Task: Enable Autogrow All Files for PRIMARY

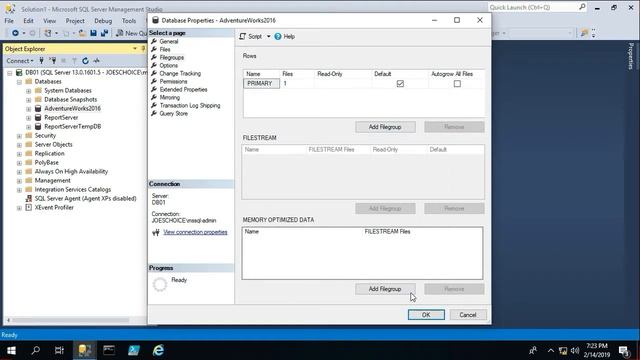Action: [x=457, y=84]
